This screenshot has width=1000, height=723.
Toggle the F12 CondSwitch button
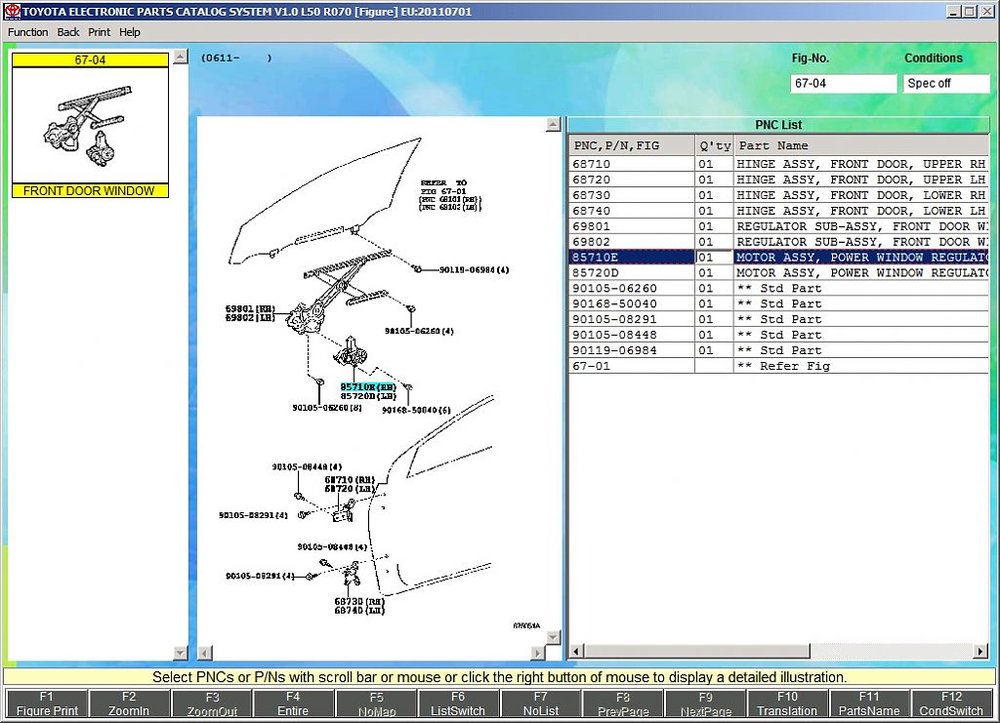click(951, 704)
